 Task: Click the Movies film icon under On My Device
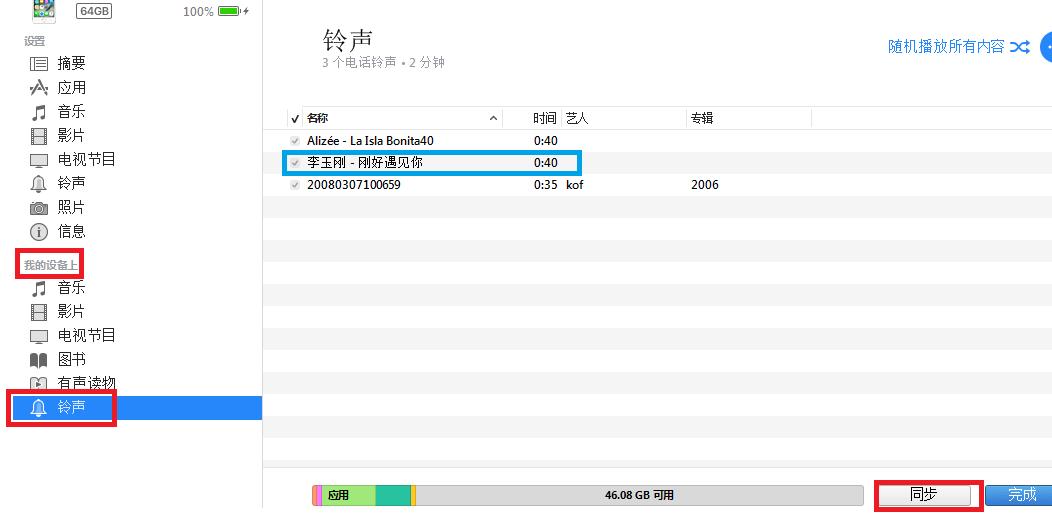pos(39,312)
